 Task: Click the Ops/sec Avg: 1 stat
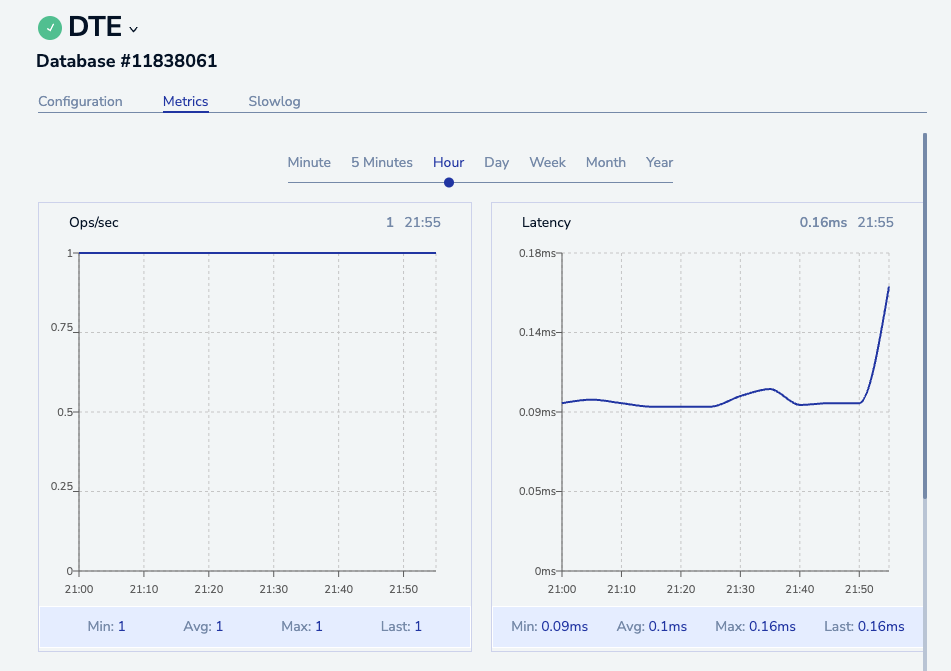tap(203, 627)
